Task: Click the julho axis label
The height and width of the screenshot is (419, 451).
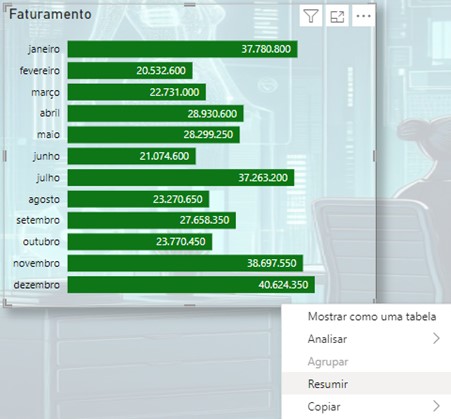Action: tap(48, 178)
